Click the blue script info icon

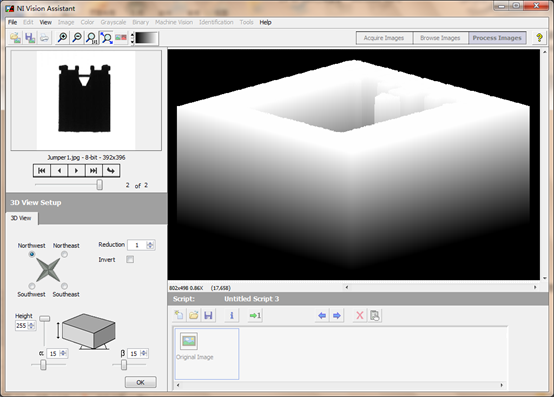coord(232,315)
